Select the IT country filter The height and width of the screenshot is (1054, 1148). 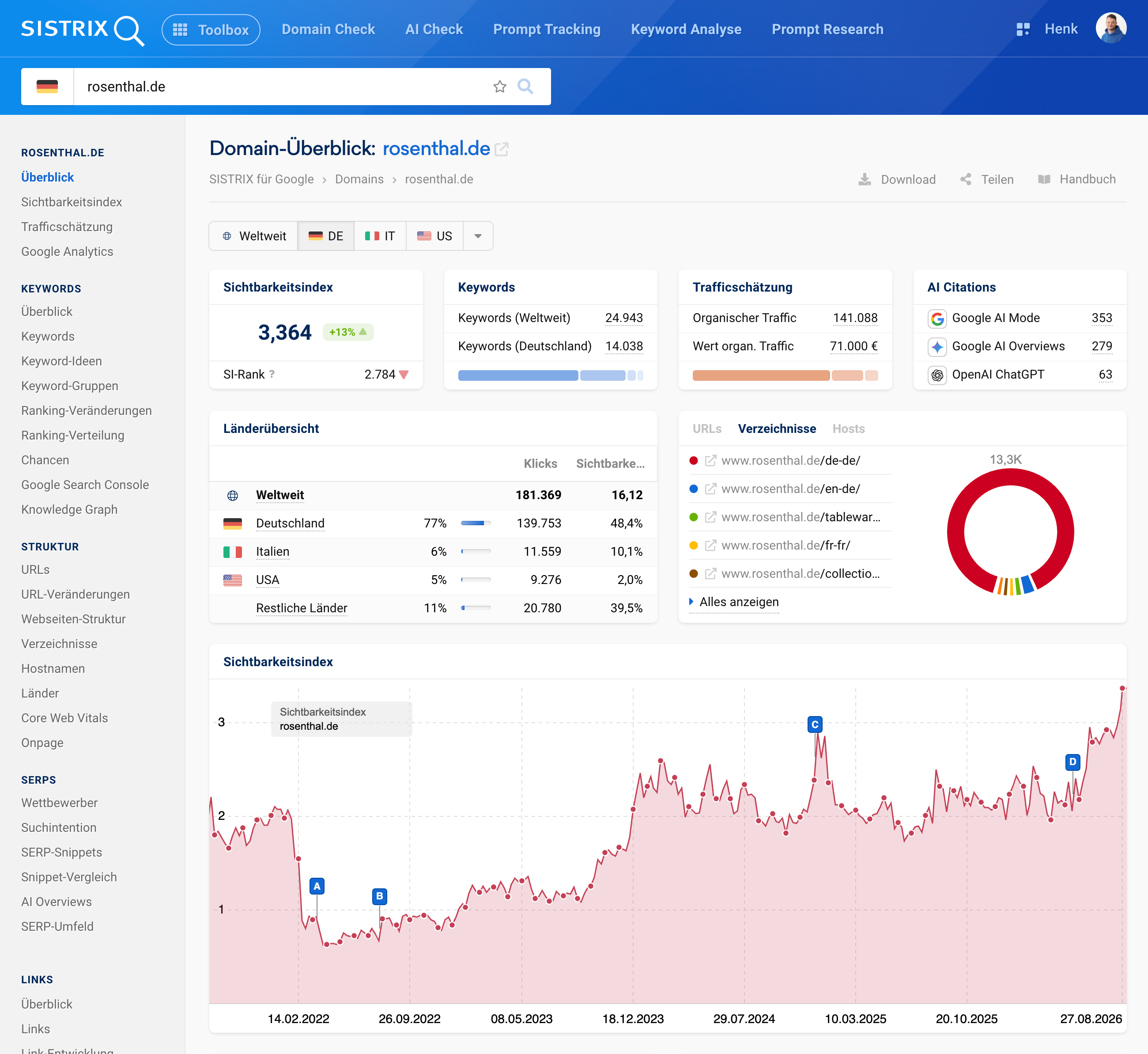click(x=380, y=236)
